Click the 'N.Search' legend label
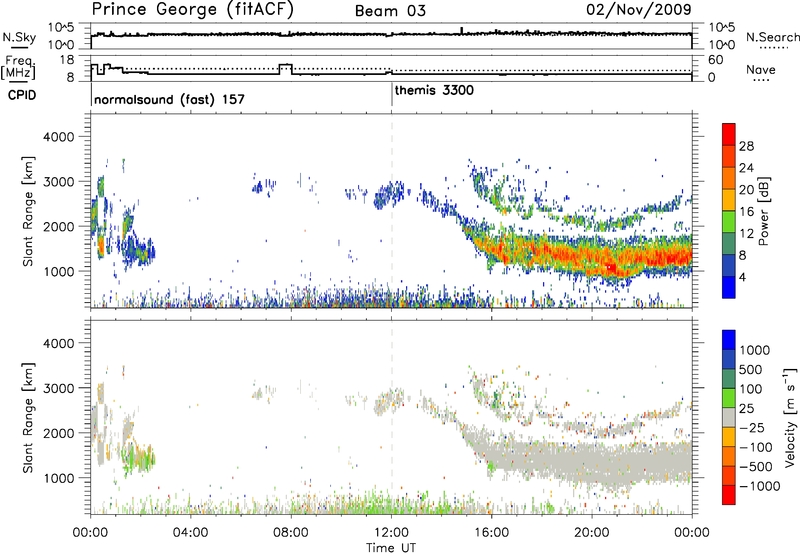Viewport: 800px width, 554px height. pos(772,37)
